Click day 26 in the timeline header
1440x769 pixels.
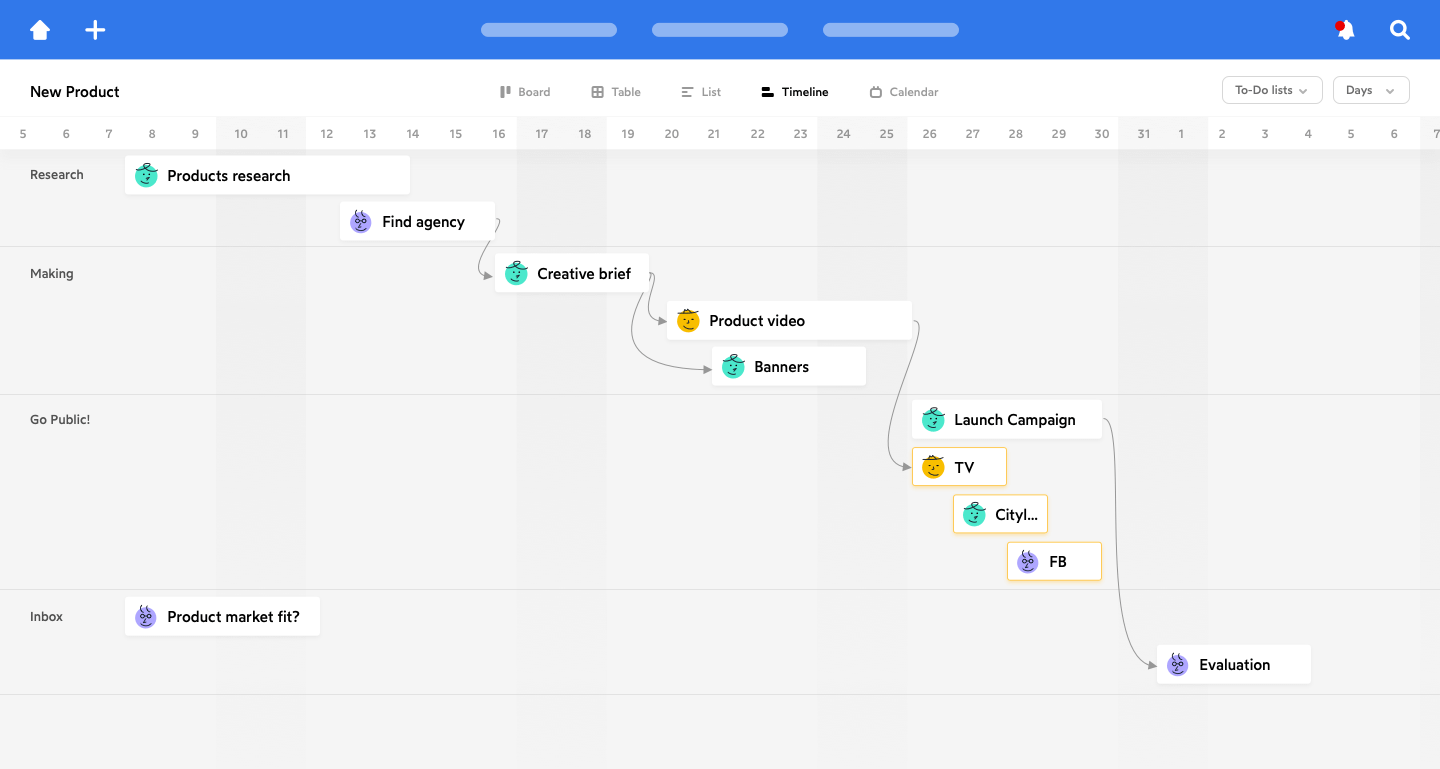(x=930, y=134)
